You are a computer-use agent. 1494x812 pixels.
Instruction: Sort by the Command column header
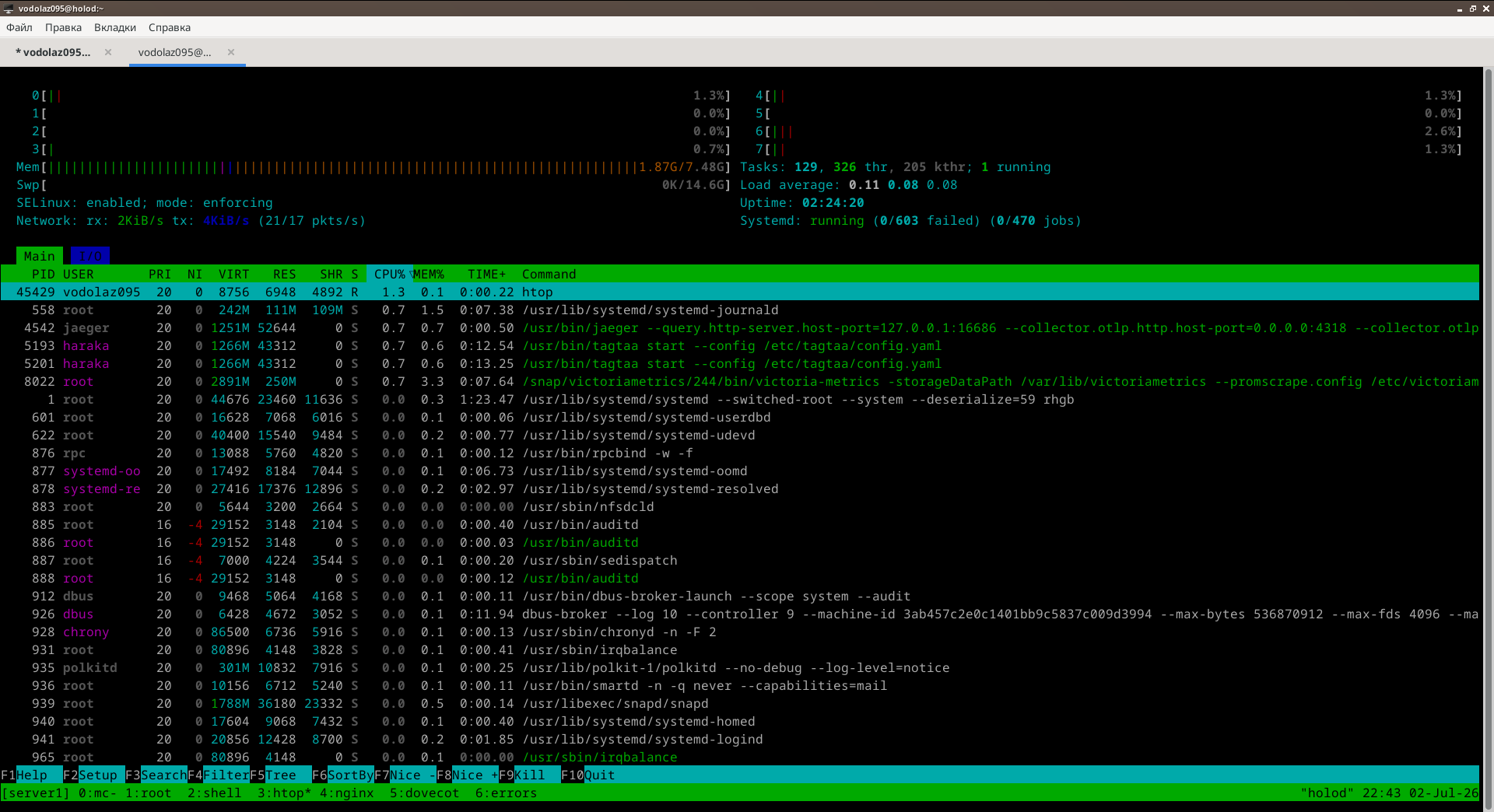tap(549, 274)
